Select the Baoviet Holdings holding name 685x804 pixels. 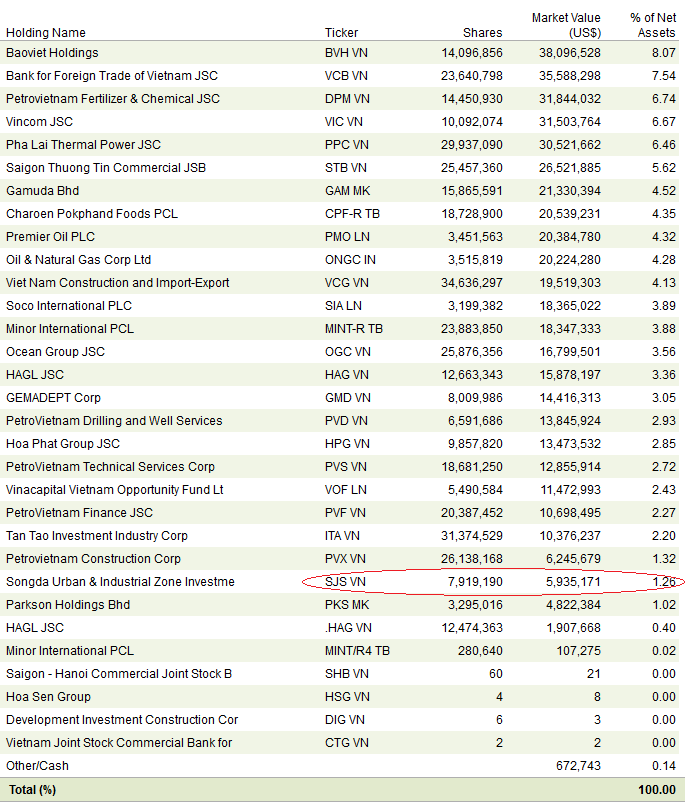click(x=52, y=53)
